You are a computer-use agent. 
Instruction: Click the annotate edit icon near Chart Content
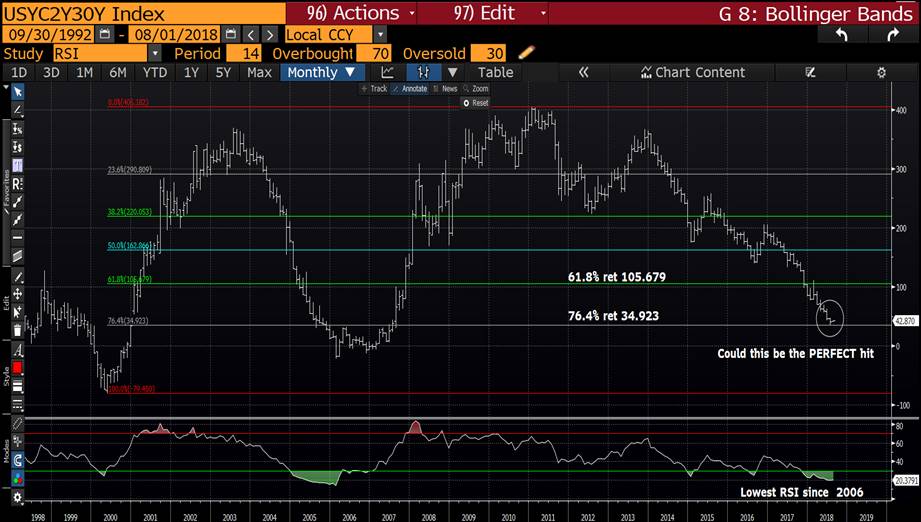tap(811, 72)
